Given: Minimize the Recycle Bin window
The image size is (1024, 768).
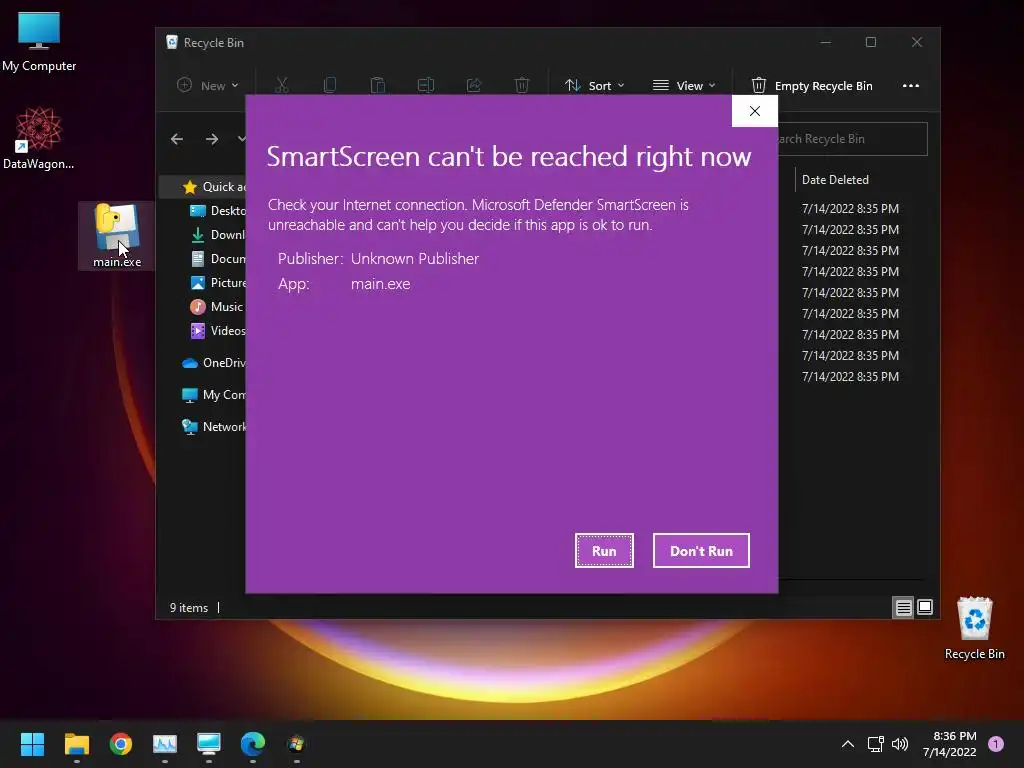Looking at the screenshot, I should point(825,42).
